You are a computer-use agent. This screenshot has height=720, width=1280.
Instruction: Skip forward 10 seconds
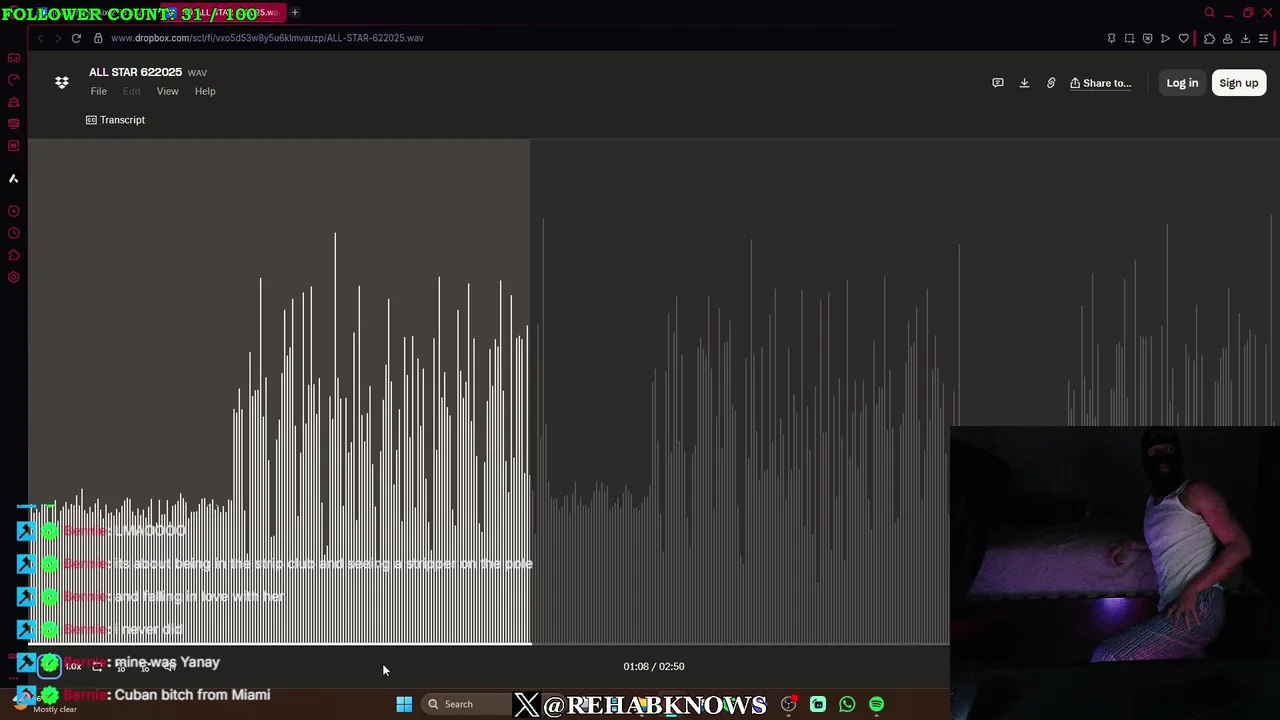click(145, 666)
